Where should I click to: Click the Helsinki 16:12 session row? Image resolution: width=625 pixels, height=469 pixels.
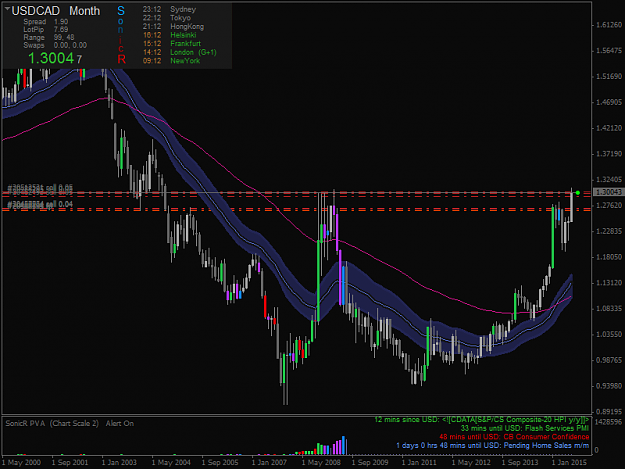point(169,35)
